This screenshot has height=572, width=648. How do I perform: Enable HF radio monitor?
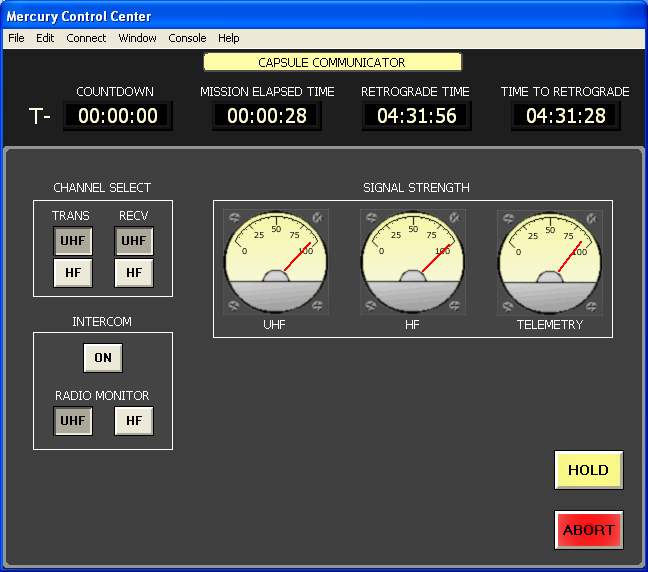133,421
